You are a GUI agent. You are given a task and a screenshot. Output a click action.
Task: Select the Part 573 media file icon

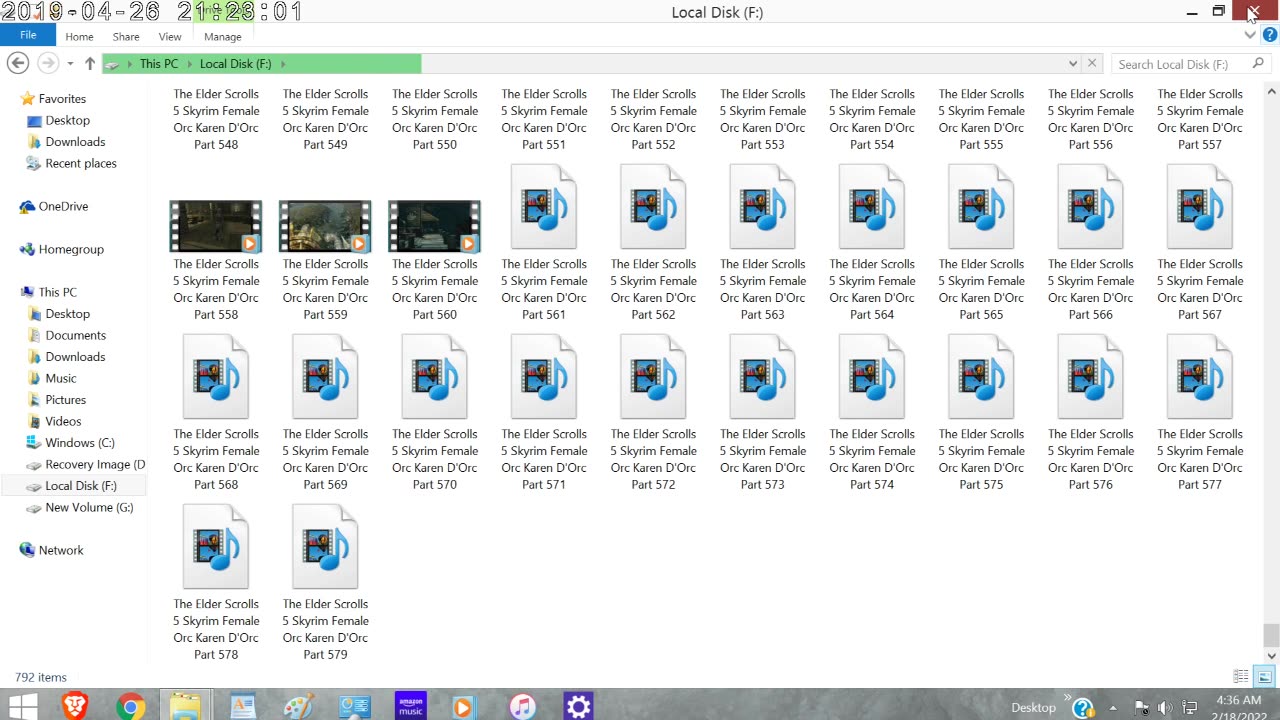762,377
